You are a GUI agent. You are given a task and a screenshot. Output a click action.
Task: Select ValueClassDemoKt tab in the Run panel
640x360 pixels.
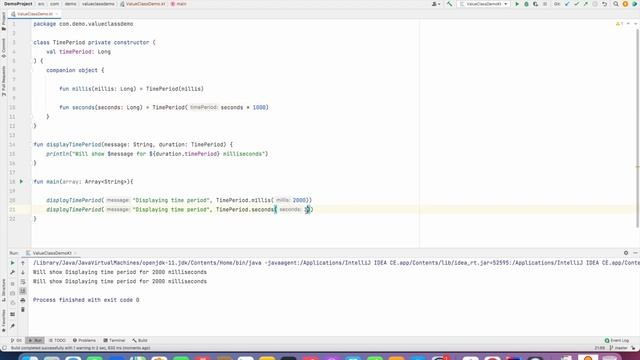(x=51, y=253)
